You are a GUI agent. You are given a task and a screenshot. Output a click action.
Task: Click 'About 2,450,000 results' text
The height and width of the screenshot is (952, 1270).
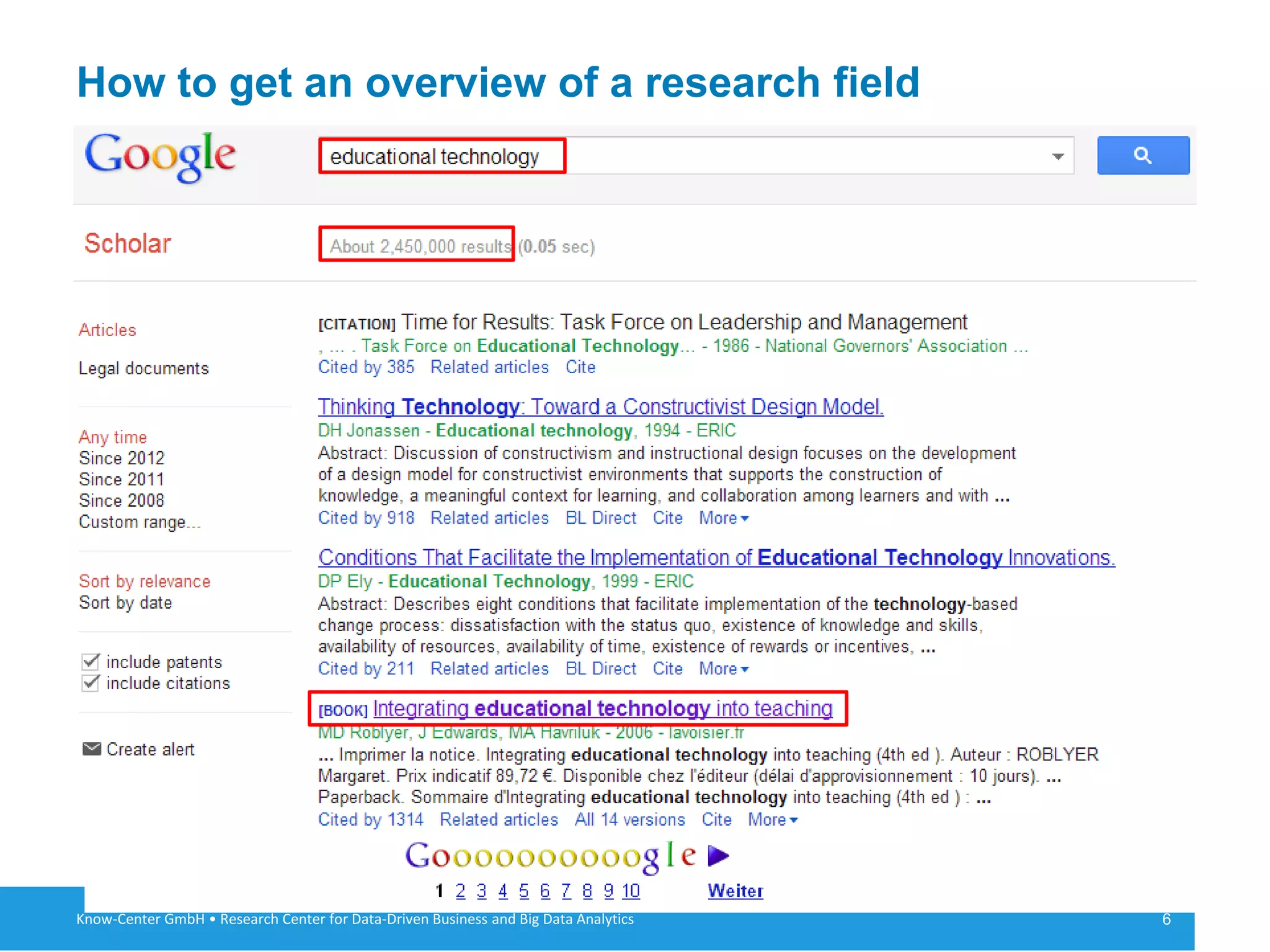tap(420, 247)
